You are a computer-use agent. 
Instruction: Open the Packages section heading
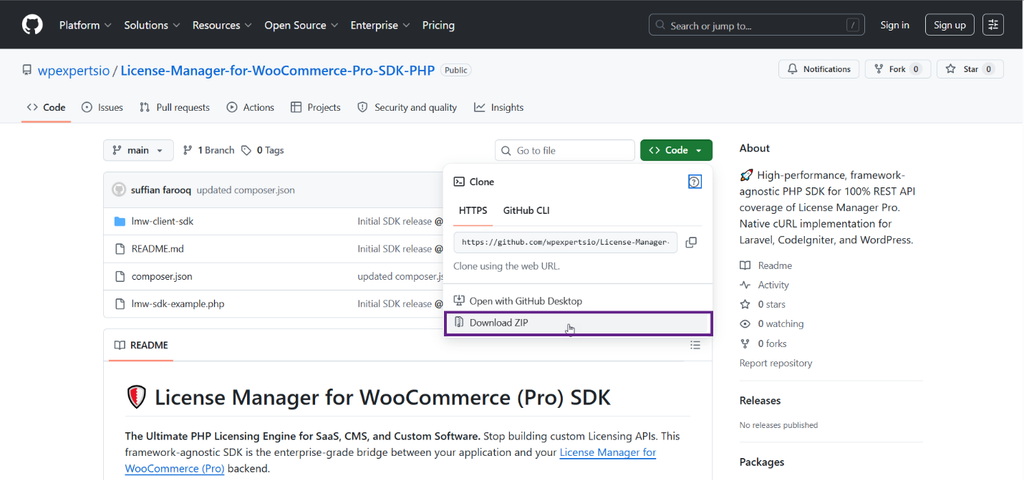coord(761,462)
